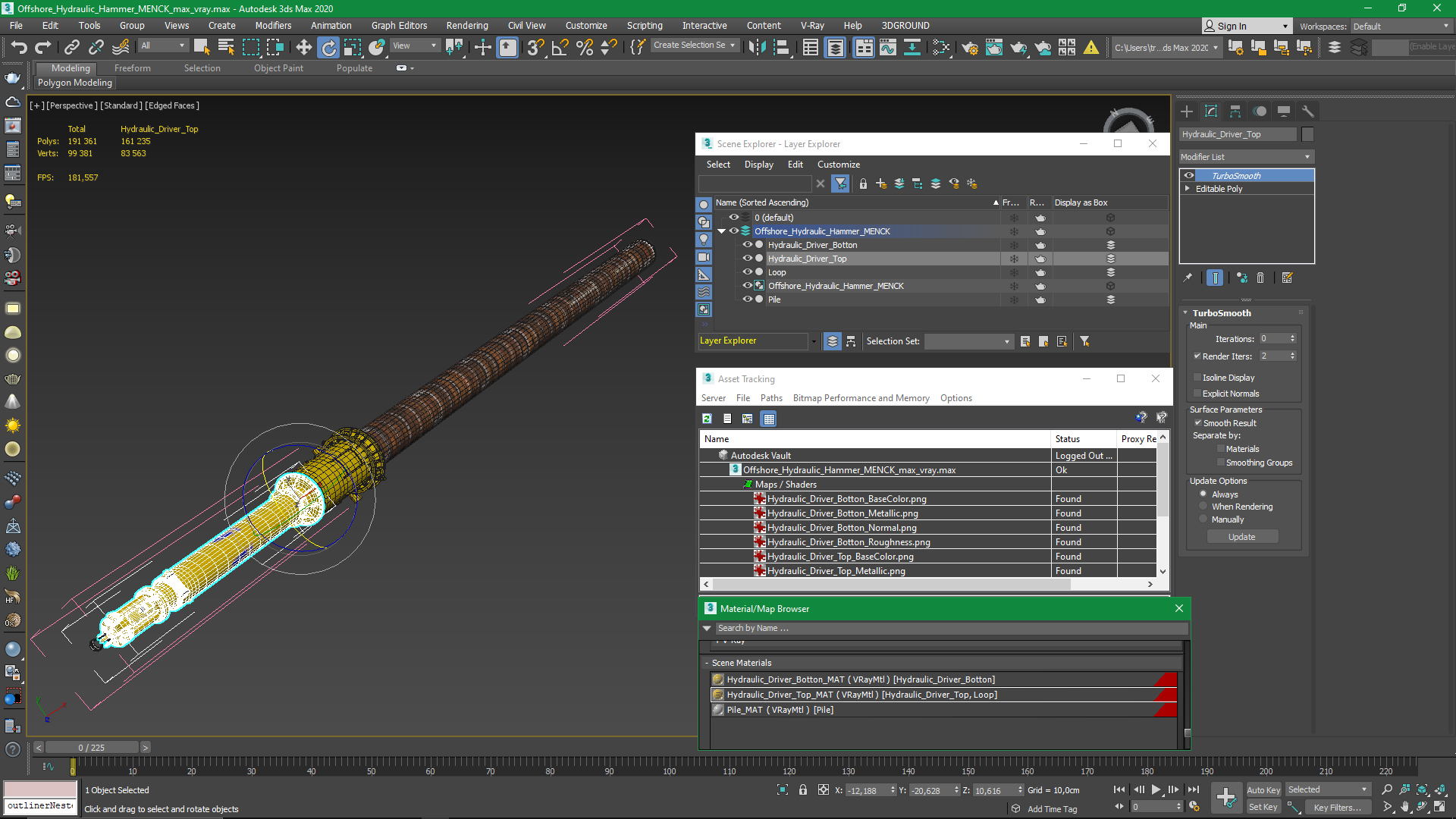Select the When Rendering radio button
This screenshot has height=819, width=1456.
click(x=1203, y=507)
